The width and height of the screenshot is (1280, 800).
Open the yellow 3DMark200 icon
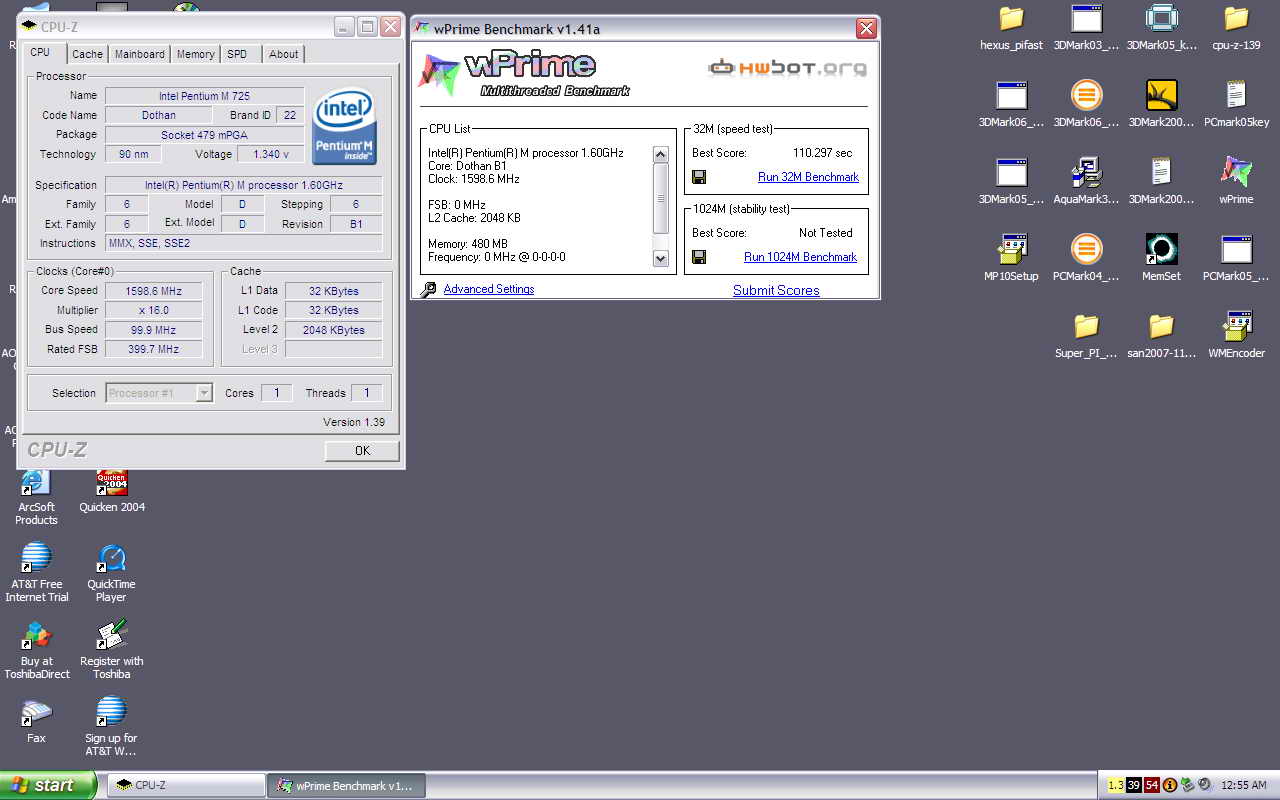point(1161,104)
